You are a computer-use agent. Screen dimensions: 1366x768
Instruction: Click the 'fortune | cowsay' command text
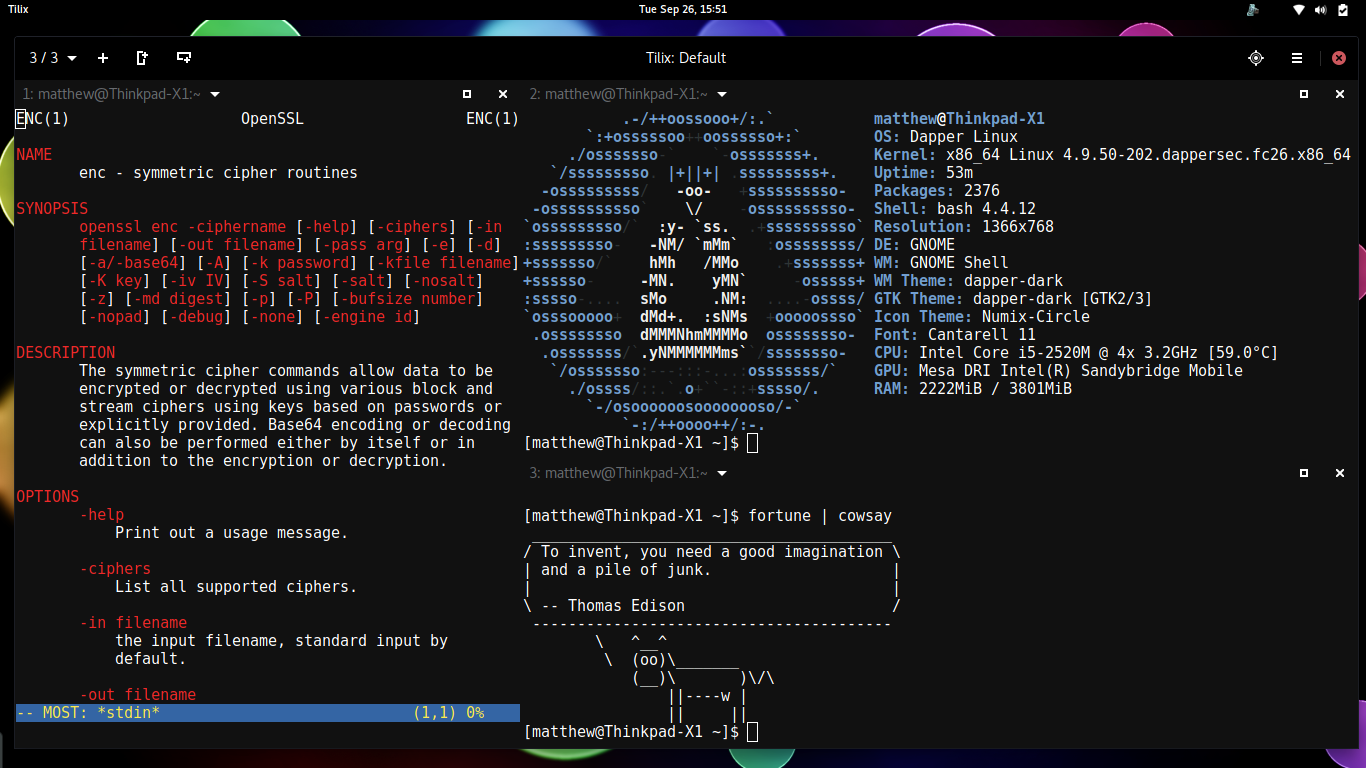click(x=820, y=517)
